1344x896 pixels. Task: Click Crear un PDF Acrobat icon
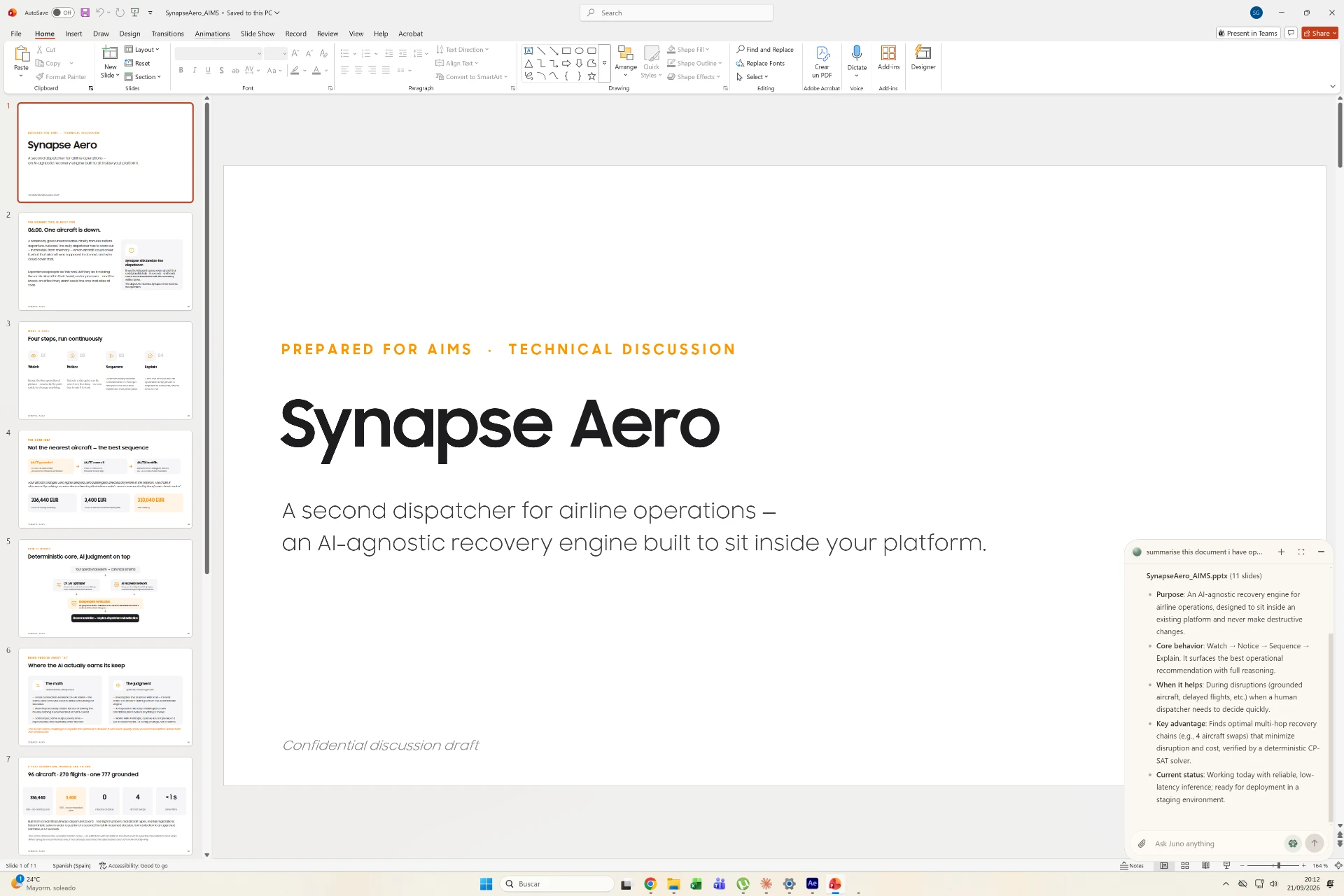pyautogui.click(x=822, y=54)
